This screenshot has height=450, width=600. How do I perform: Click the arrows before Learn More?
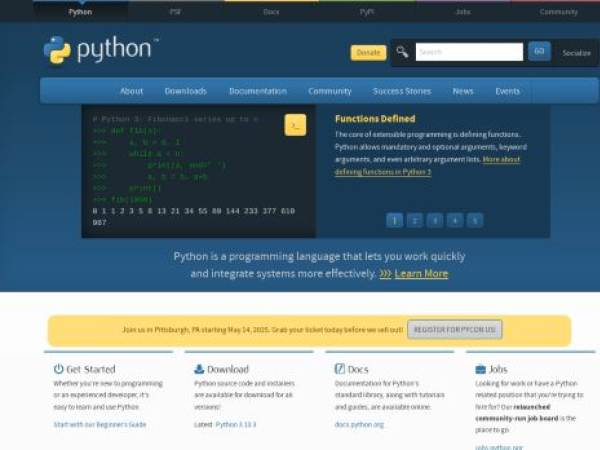tap(385, 274)
